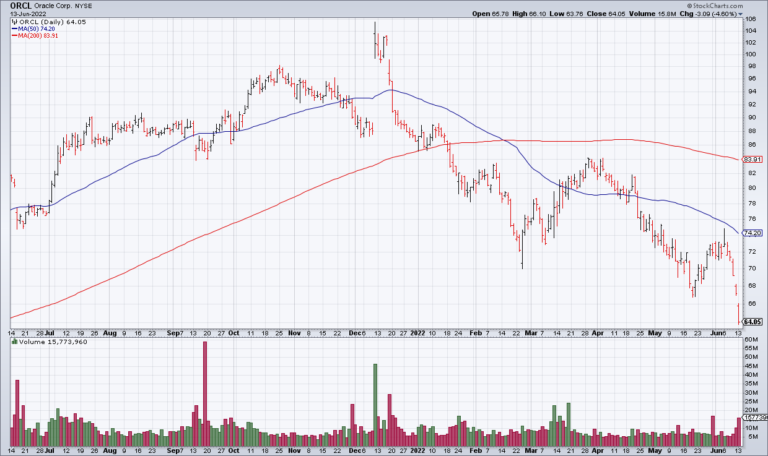Click the 64.05 last price tag on axis
768x456 pixels.
[x=751, y=321]
